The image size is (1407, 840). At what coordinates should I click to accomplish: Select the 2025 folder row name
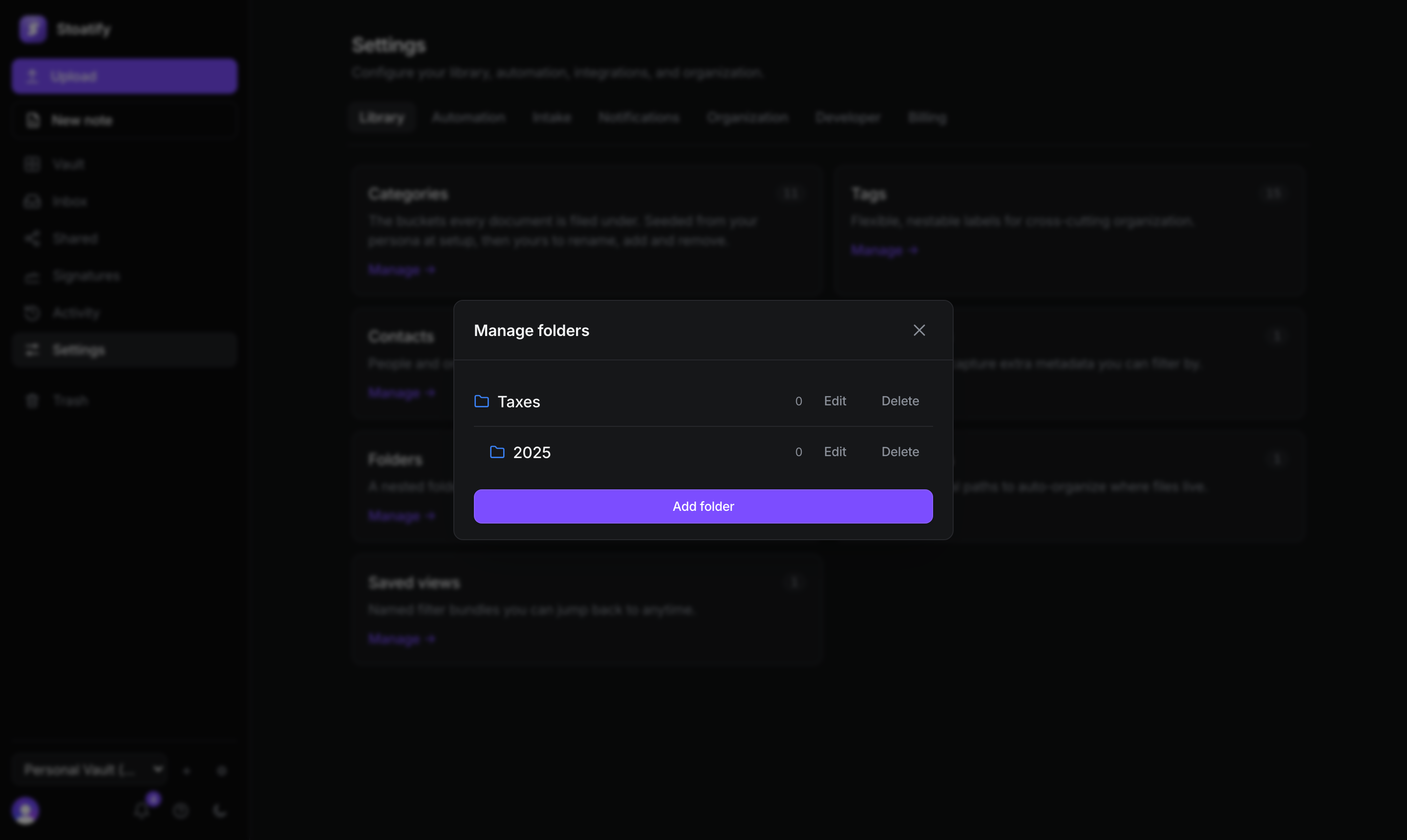[x=532, y=452]
